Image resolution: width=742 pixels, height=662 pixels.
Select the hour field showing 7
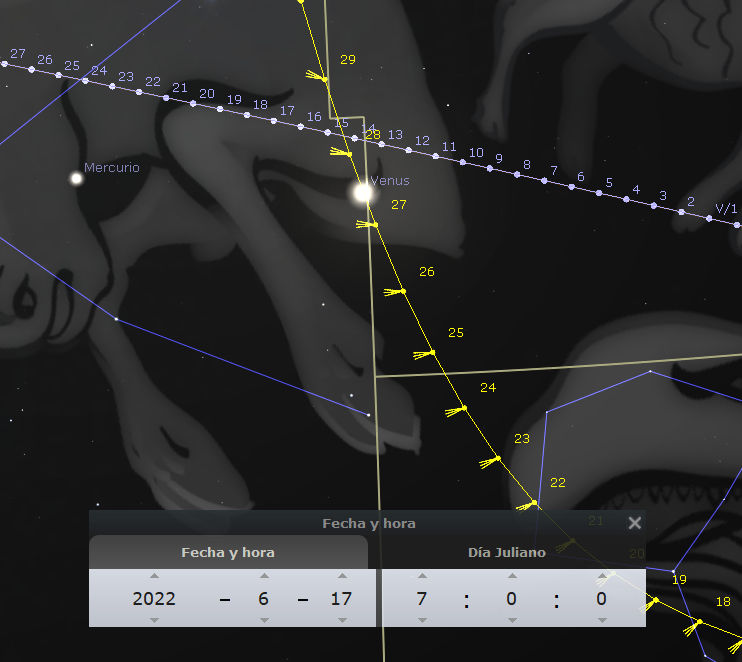coord(422,599)
